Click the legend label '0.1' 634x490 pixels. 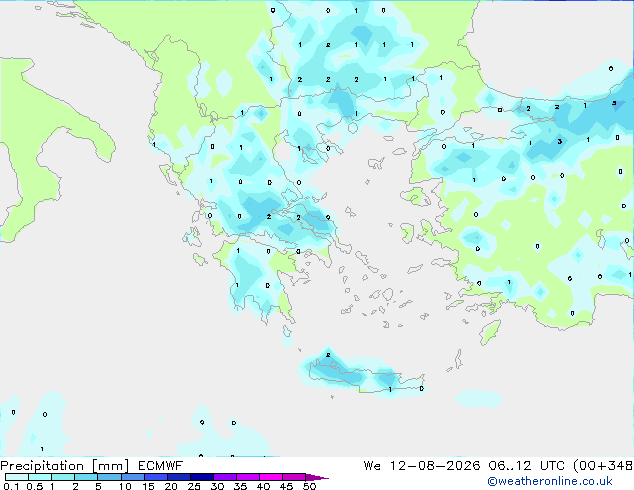coord(11,486)
